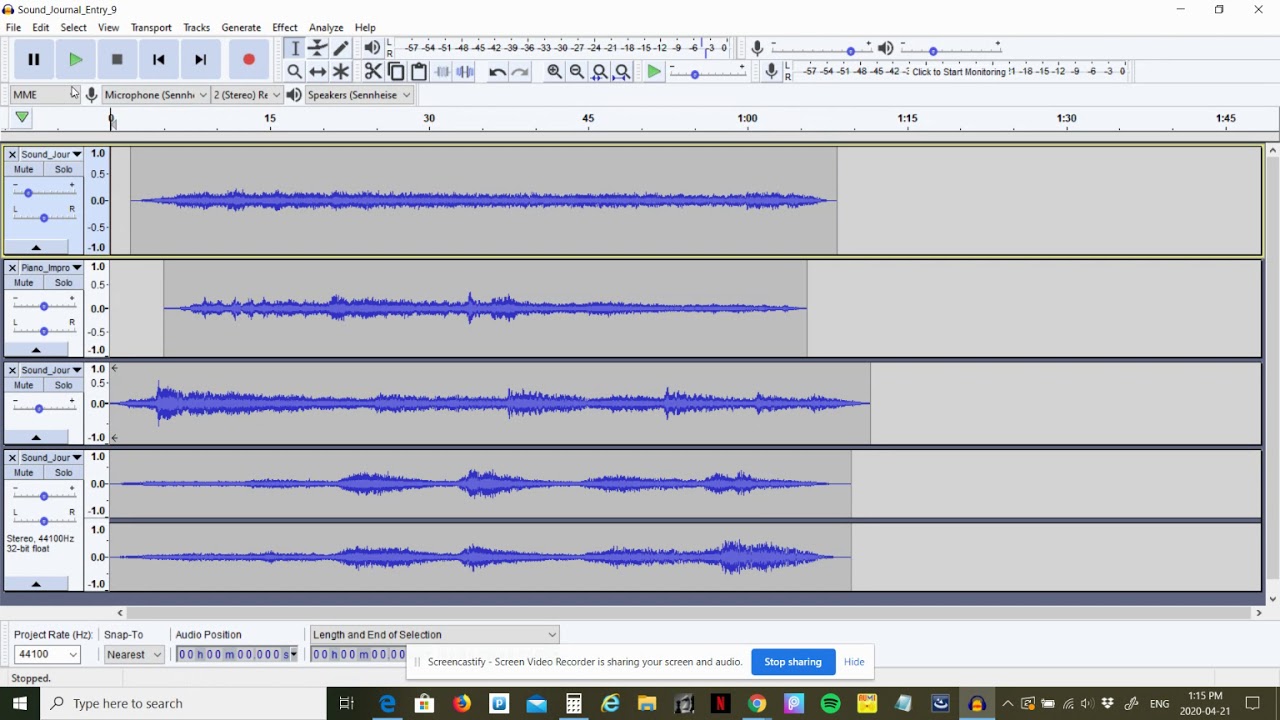This screenshot has height=720, width=1280.
Task: Open the 2 (Stereo) recording channels dropdown
Action: pos(246,95)
